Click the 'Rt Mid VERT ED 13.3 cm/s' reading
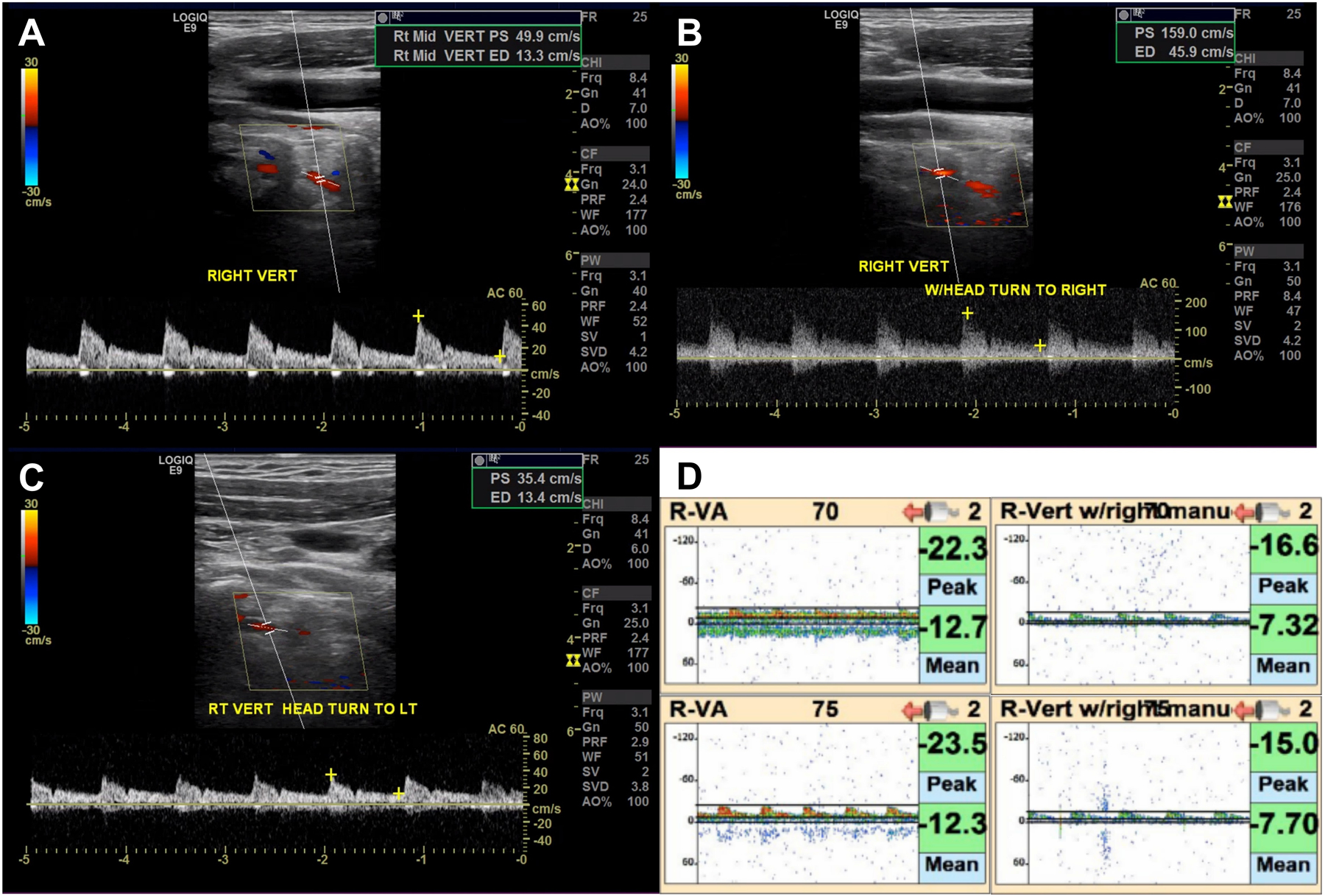The height and width of the screenshot is (896, 1325). click(x=487, y=55)
